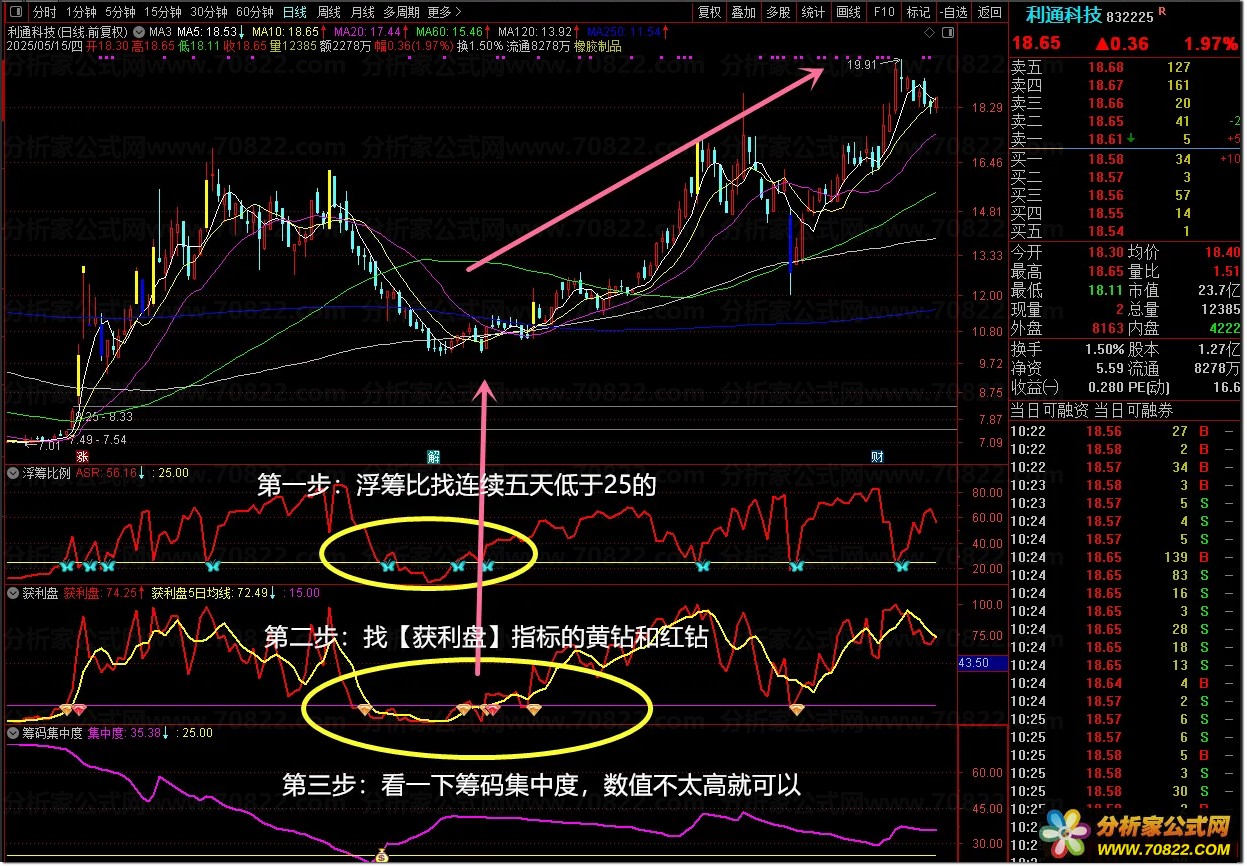Click the 财 event marker on the chart
Image resolution: width=1247 pixels, height=866 pixels.
877,457
